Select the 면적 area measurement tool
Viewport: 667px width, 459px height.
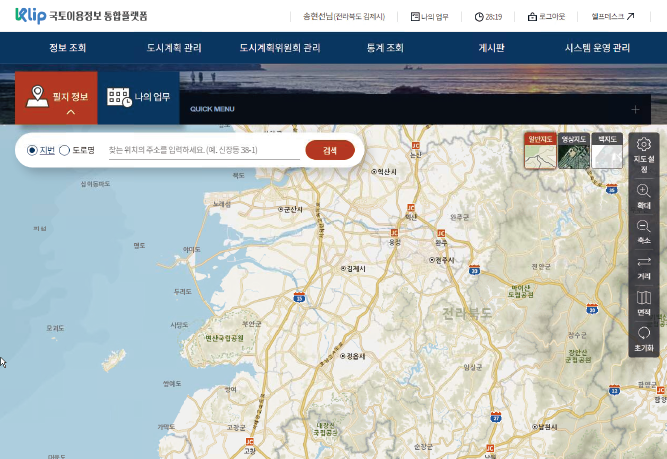click(x=643, y=303)
